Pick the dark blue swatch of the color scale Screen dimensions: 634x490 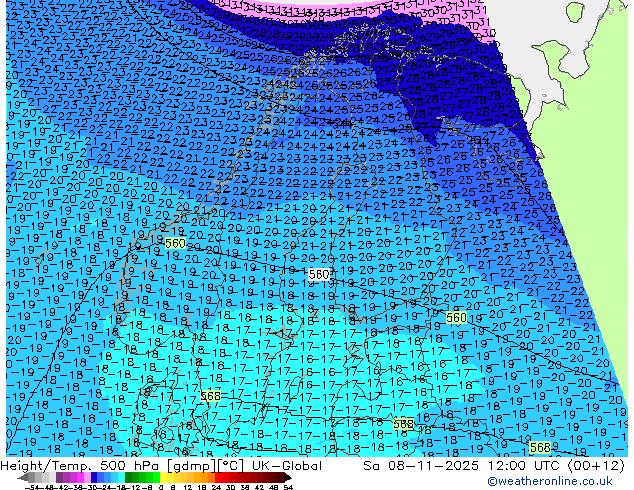tap(94, 477)
